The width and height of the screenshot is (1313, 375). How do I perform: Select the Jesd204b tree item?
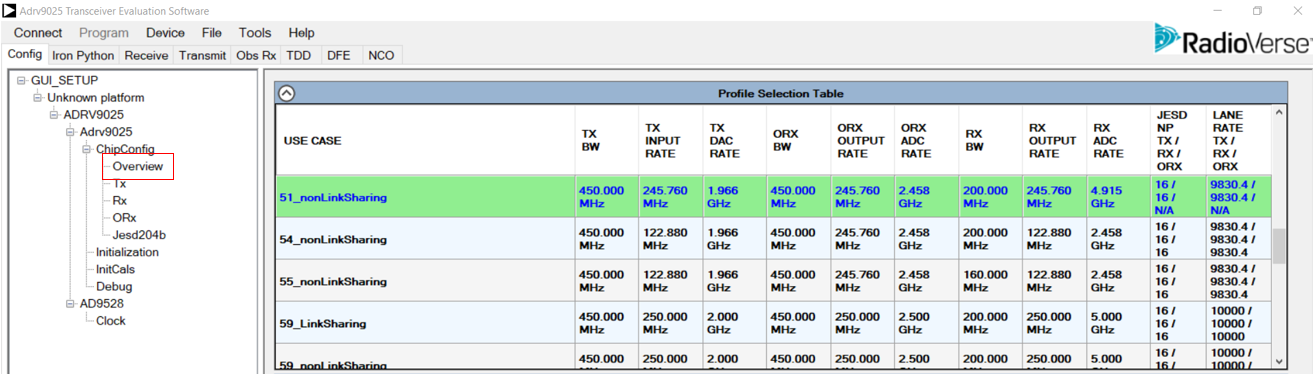click(x=139, y=235)
